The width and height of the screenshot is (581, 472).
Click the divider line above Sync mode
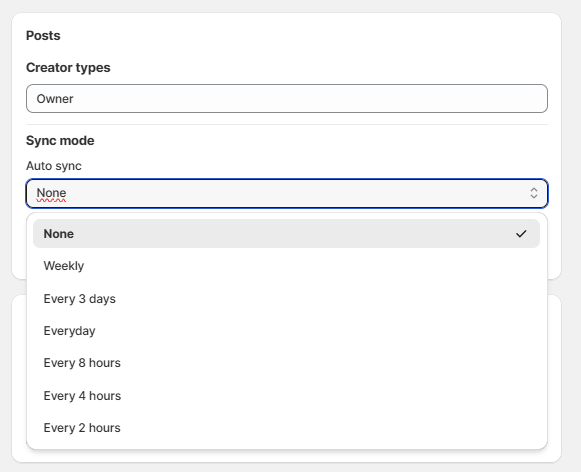287,124
